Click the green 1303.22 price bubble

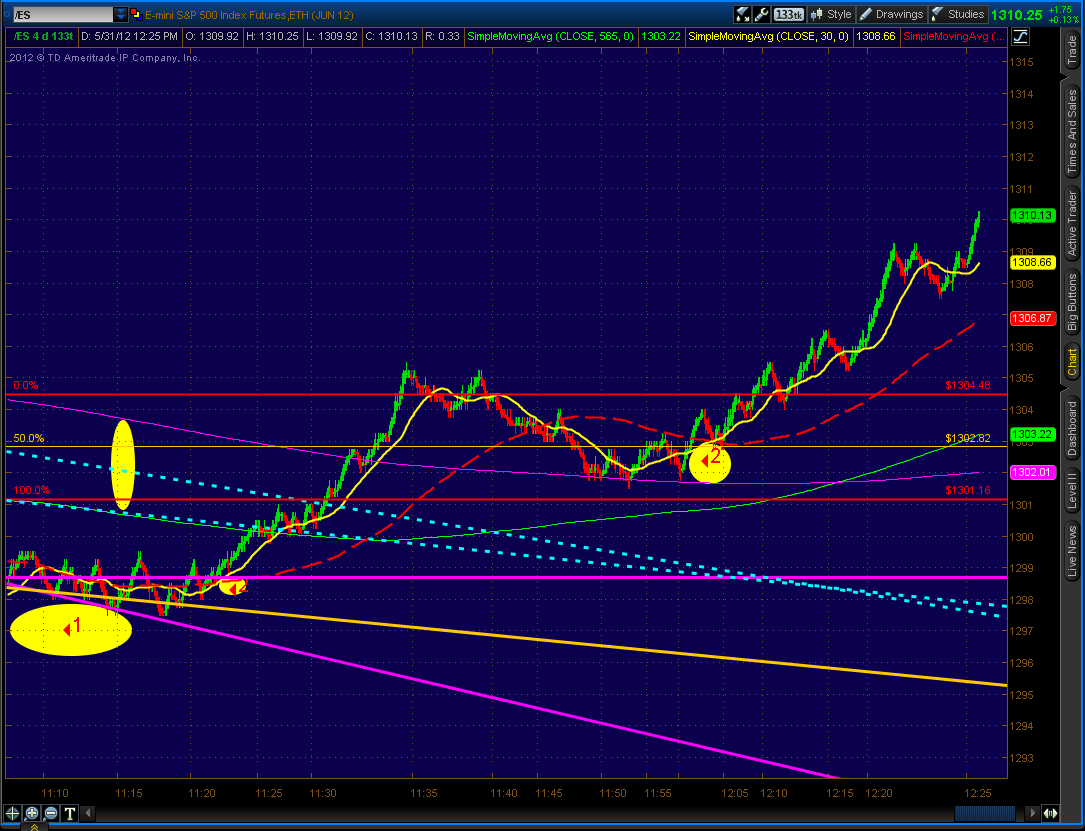click(x=1032, y=434)
